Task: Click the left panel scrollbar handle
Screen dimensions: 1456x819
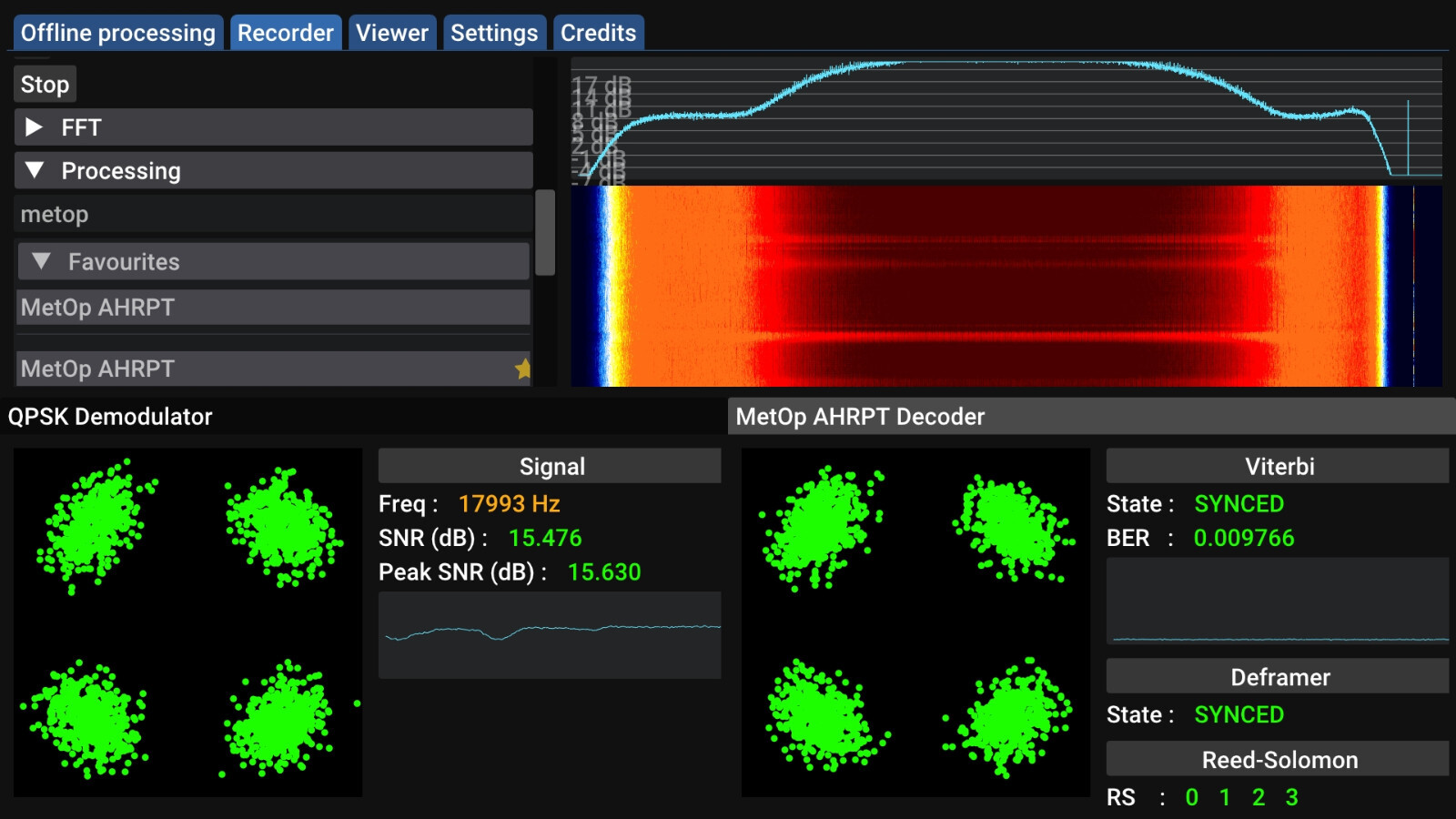Action: [545, 232]
